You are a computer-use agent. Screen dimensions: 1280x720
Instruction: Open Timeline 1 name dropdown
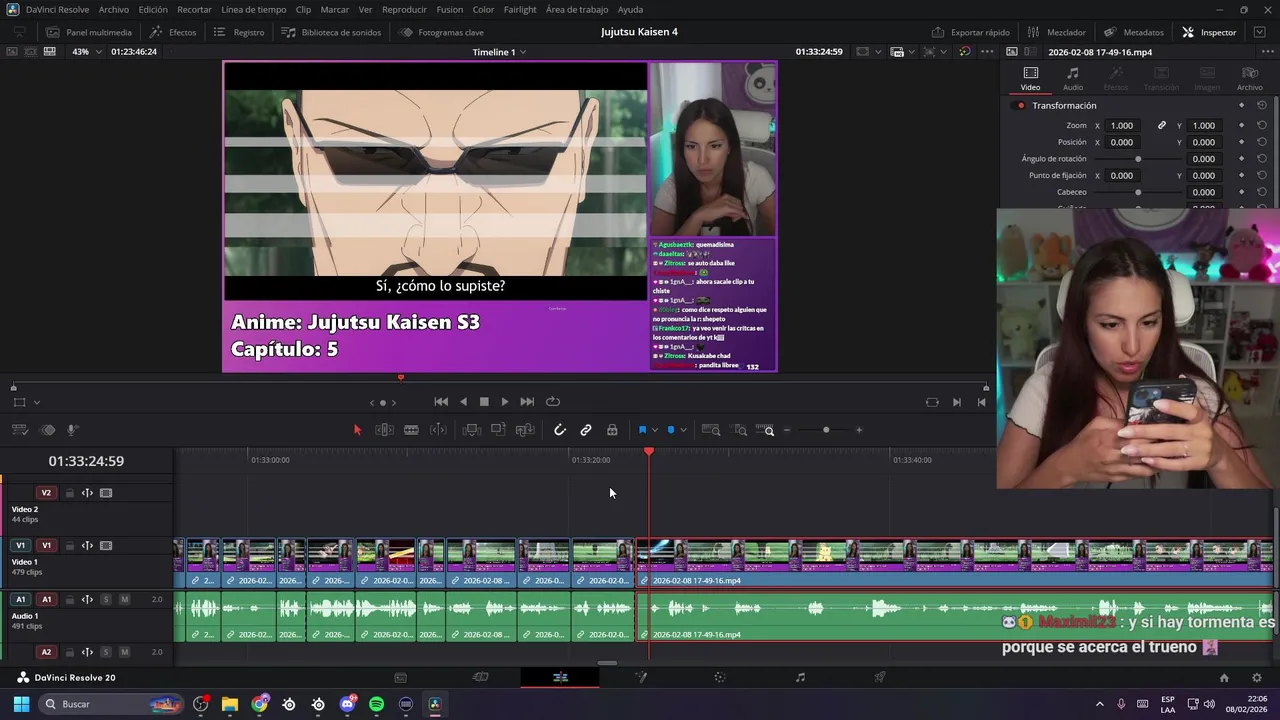coord(499,52)
